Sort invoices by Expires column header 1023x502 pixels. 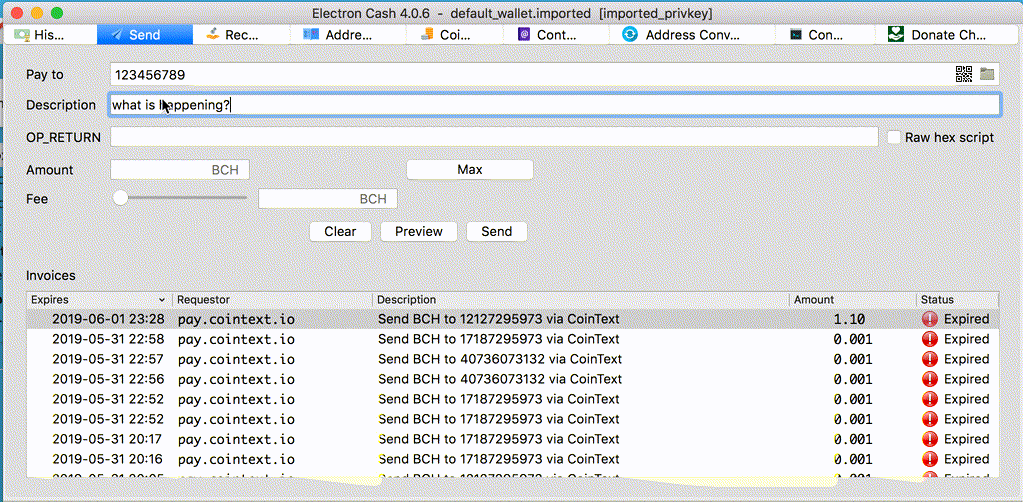(x=99, y=300)
